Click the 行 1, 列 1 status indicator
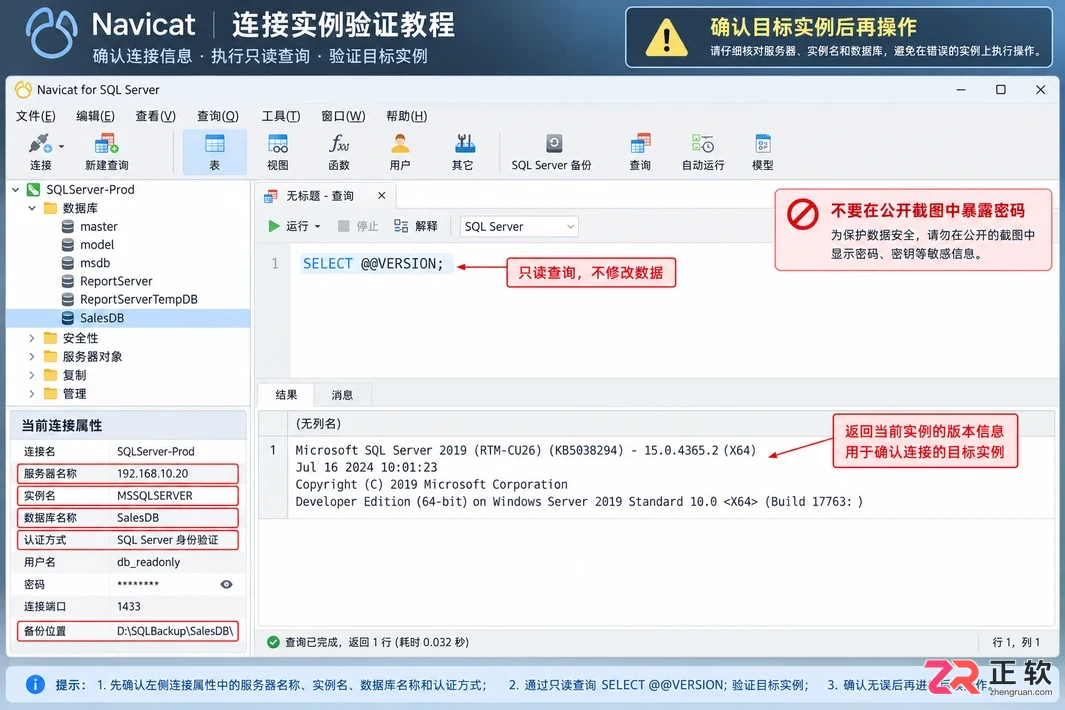This screenshot has width=1065, height=710. pyautogui.click(x=1015, y=642)
